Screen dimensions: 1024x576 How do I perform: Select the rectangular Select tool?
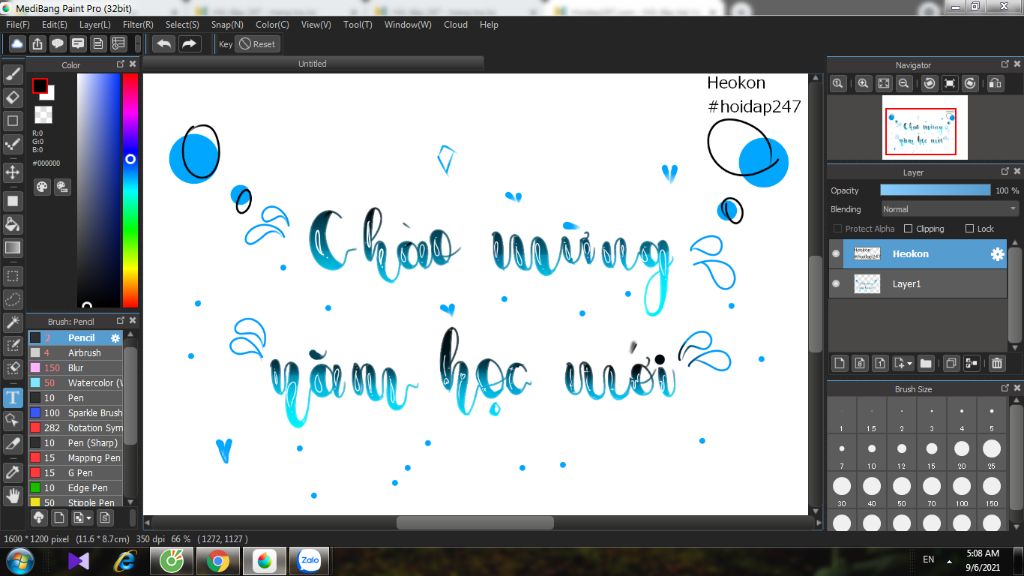click(12, 276)
